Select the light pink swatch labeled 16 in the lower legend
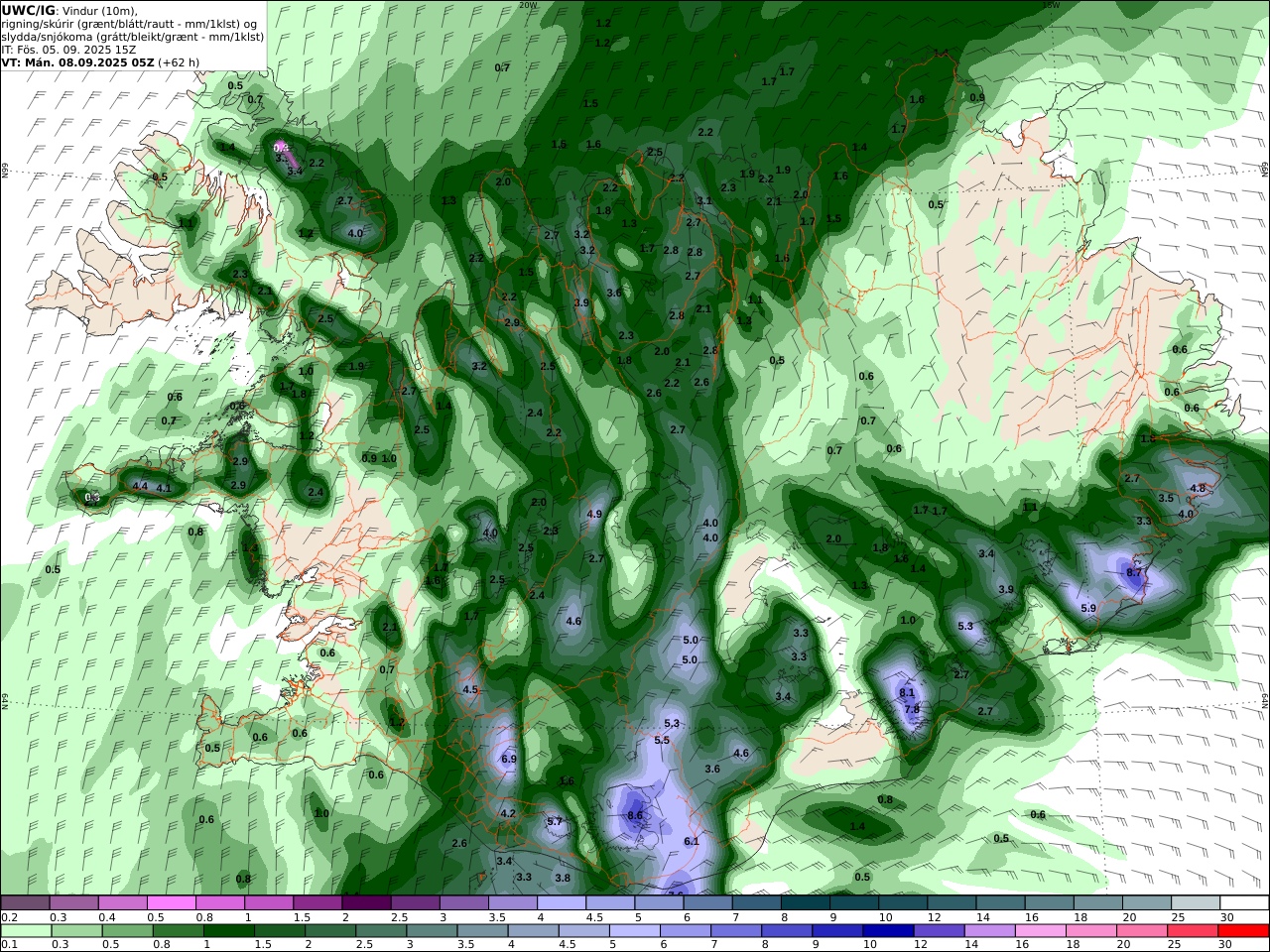Screen dimensions: 1270x952 coord(1040,931)
